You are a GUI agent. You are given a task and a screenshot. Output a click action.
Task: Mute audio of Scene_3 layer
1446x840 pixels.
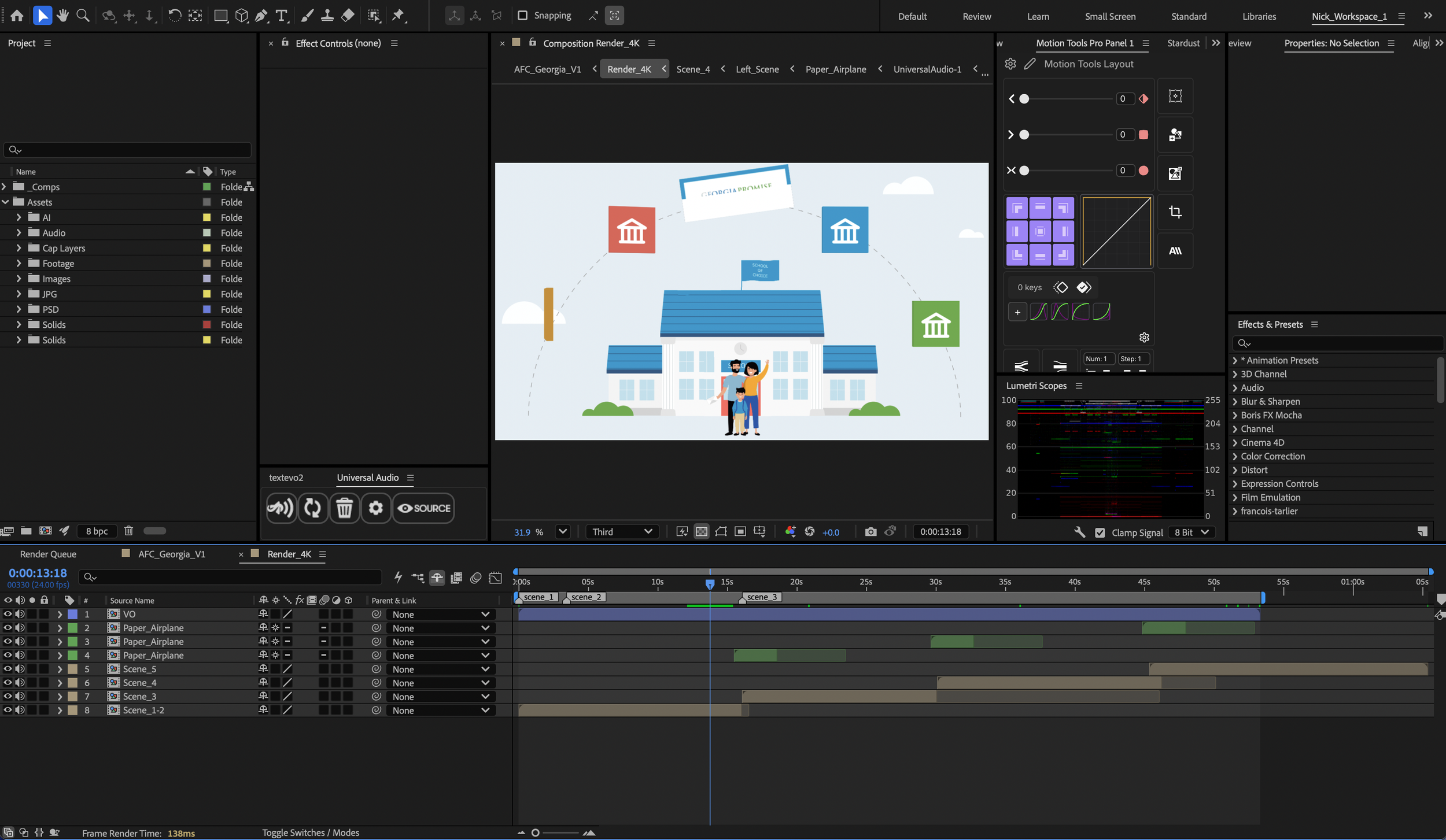[20, 696]
